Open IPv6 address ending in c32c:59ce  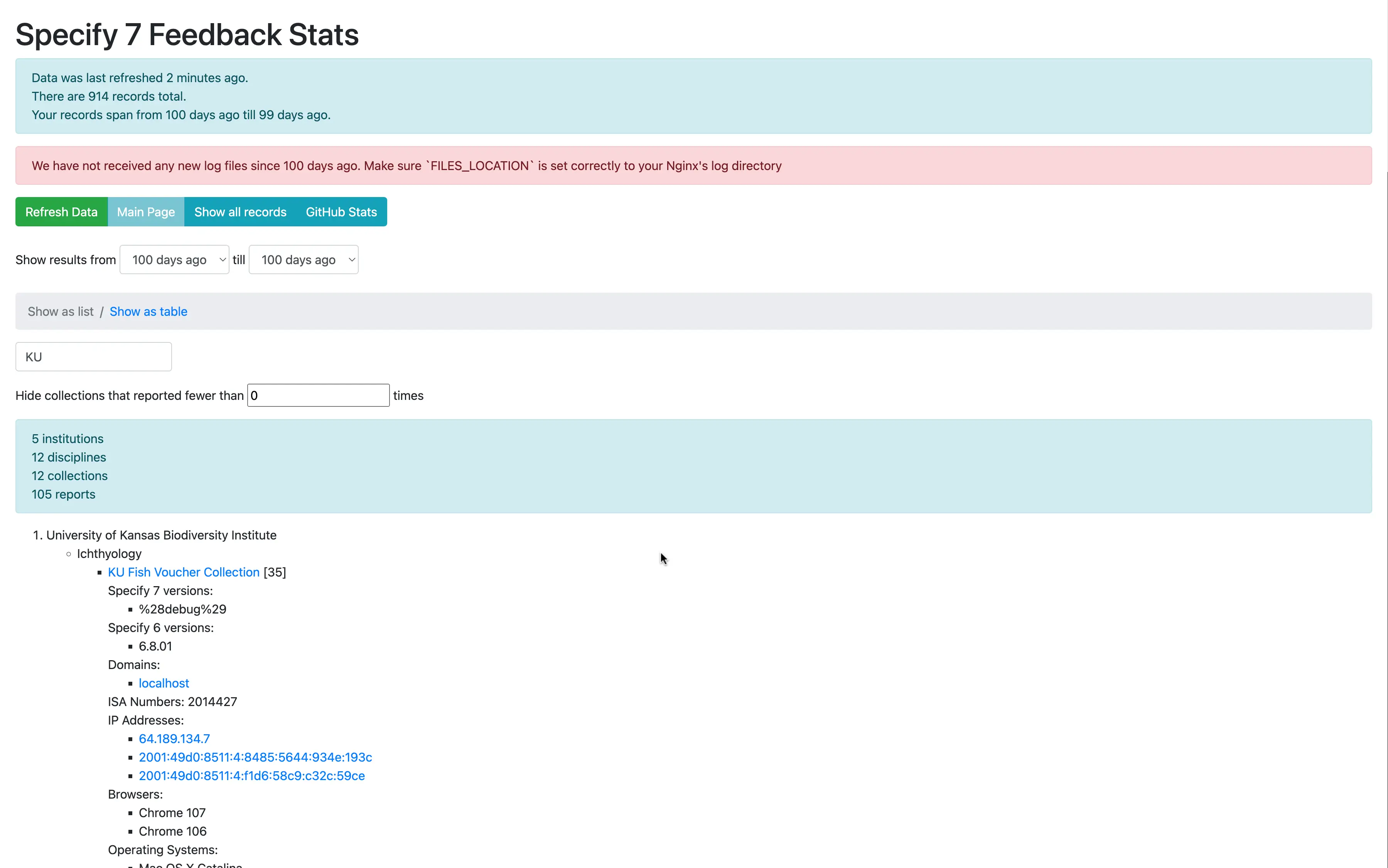[x=251, y=775]
